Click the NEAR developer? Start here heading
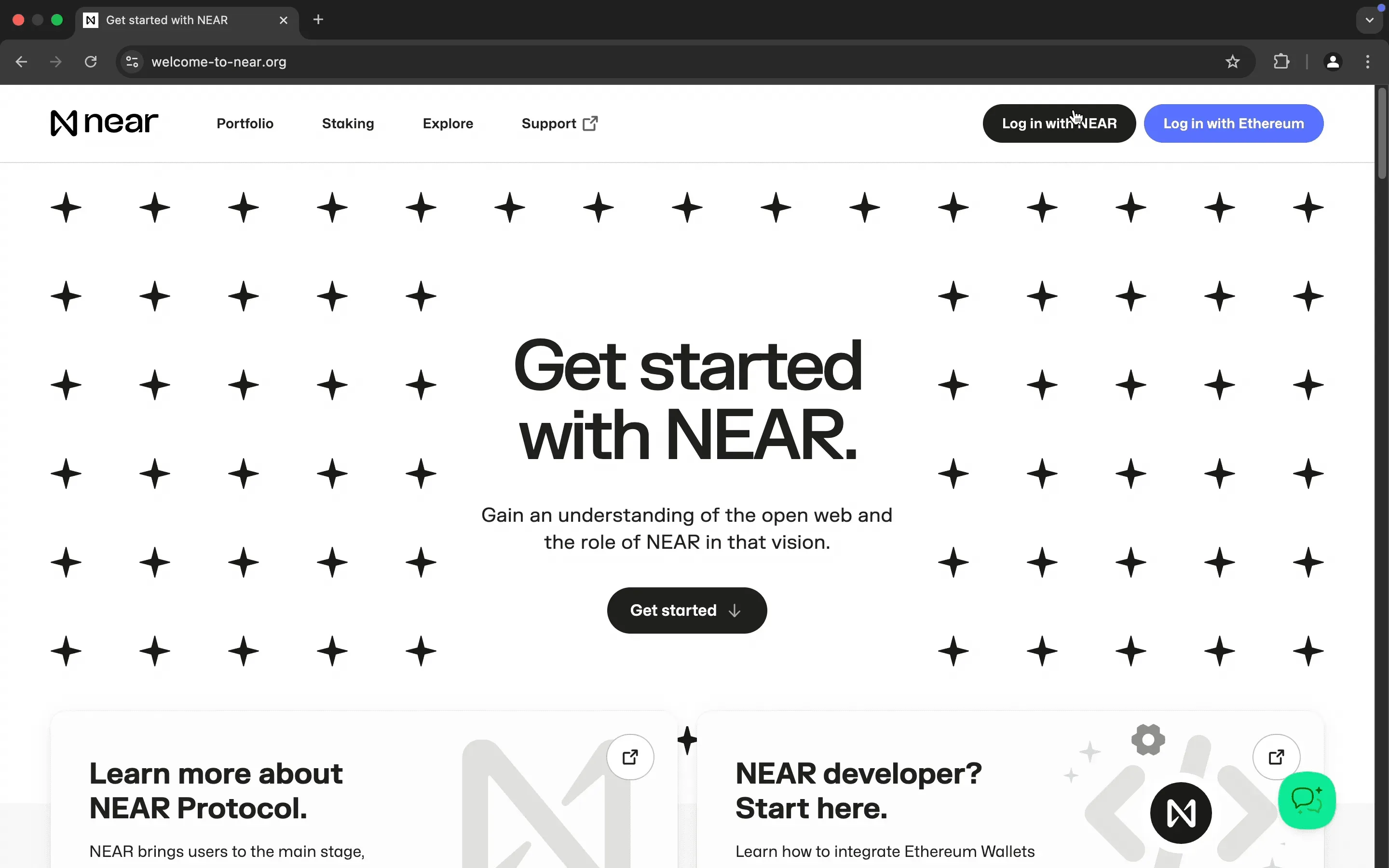This screenshot has width=1389, height=868. pos(858,791)
